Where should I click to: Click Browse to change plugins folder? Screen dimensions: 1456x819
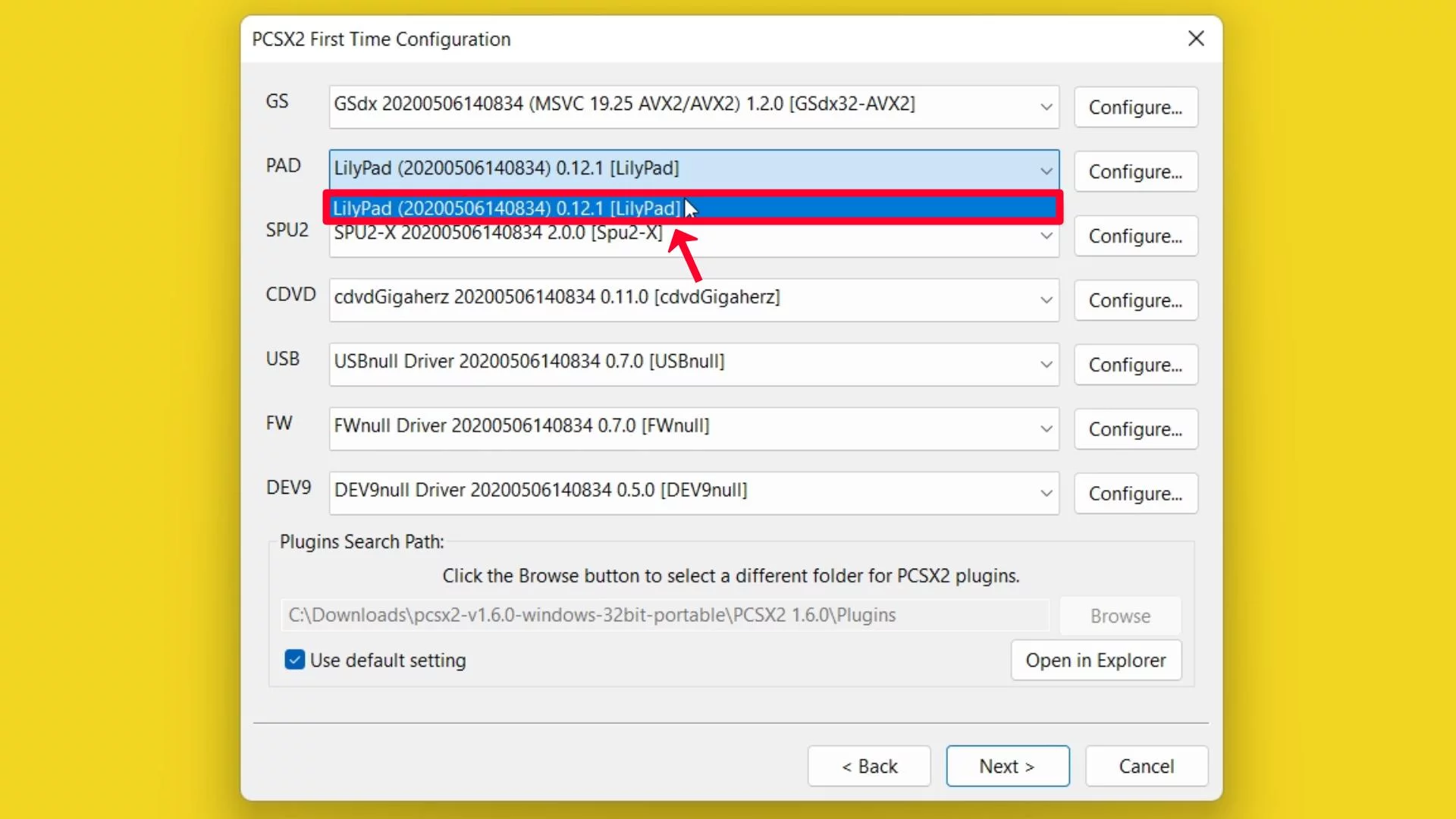click(1121, 615)
